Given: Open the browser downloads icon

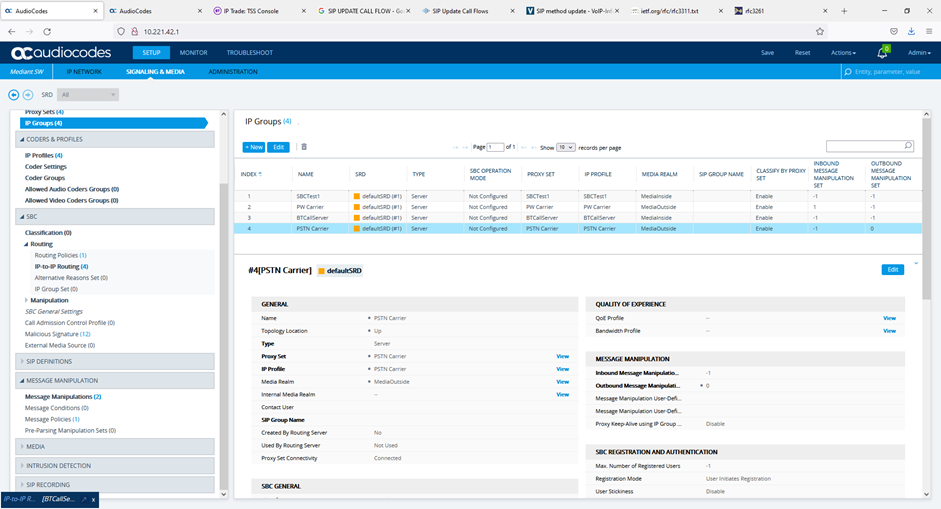Looking at the screenshot, I should (911, 31).
